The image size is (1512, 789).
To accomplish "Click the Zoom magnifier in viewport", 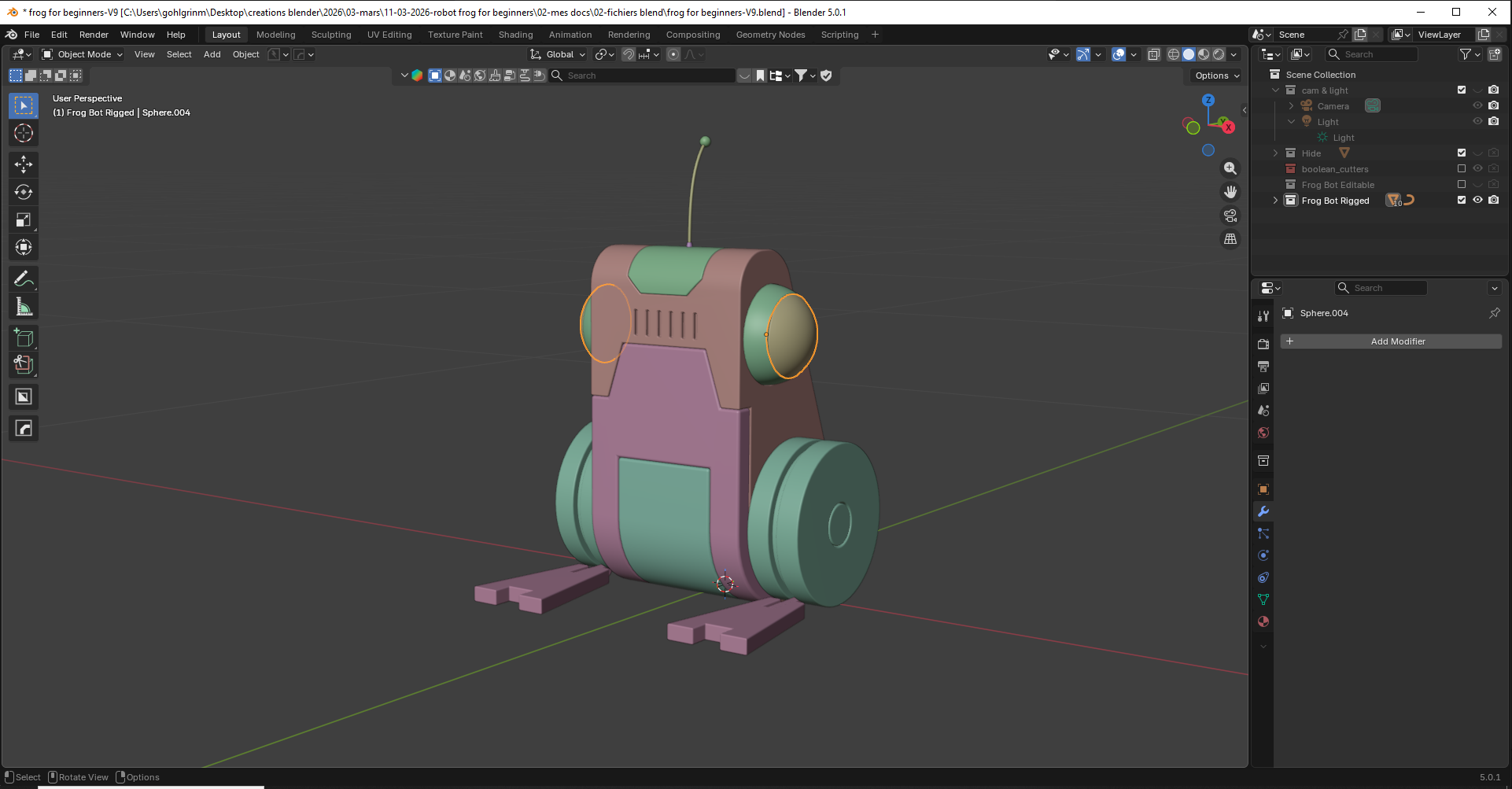I will coord(1230,168).
